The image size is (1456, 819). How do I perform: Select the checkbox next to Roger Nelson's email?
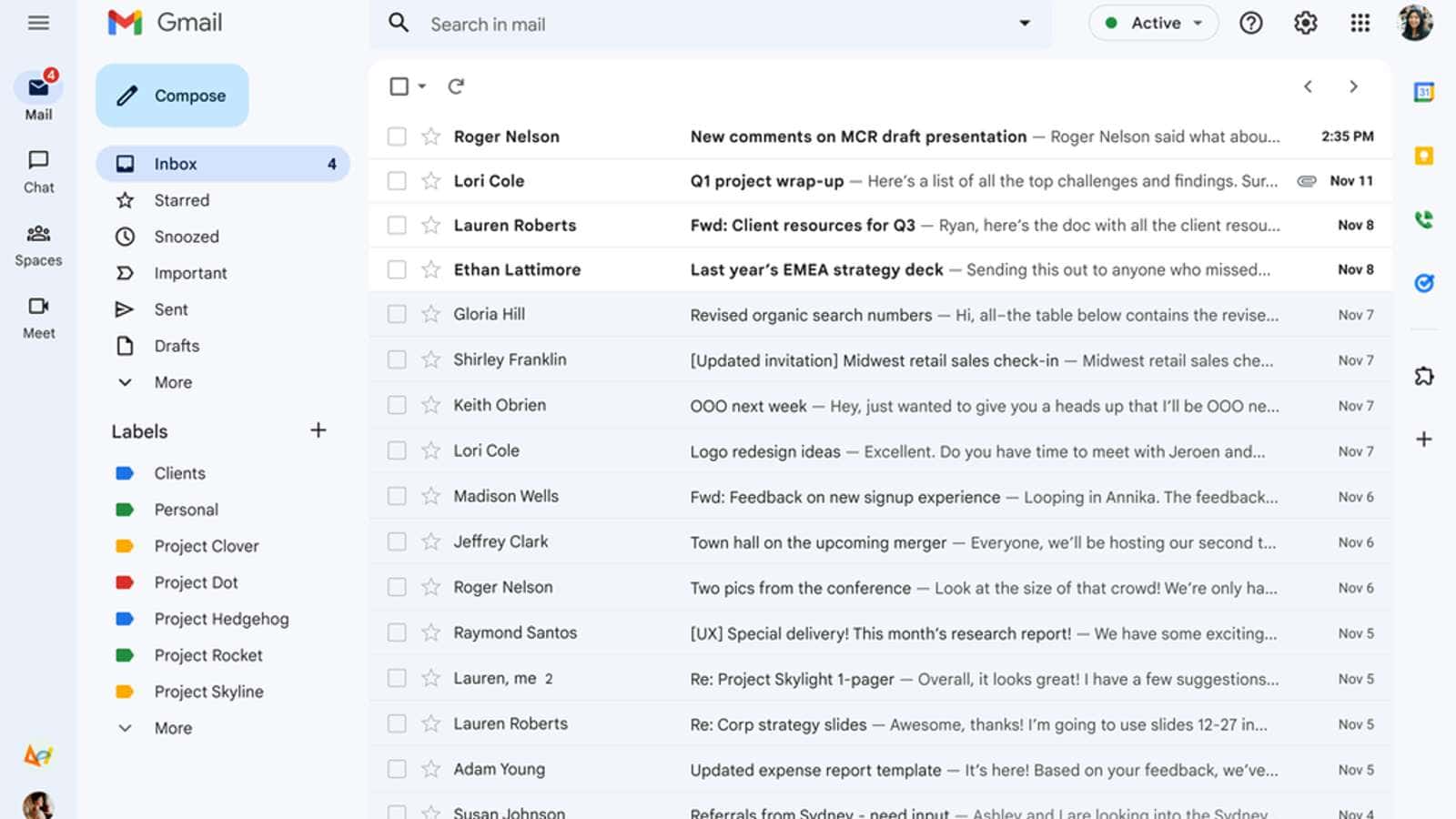(x=397, y=136)
